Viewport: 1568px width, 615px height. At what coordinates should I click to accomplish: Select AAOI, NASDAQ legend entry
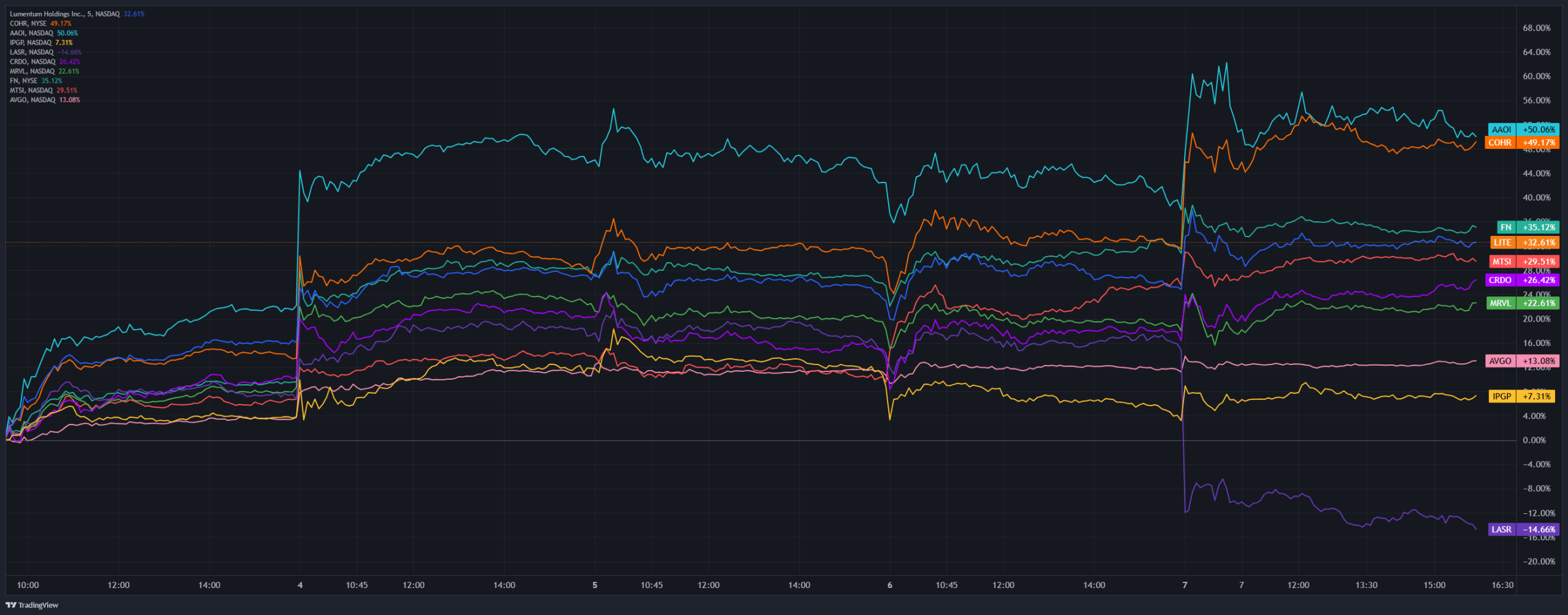(x=44, y=33)
